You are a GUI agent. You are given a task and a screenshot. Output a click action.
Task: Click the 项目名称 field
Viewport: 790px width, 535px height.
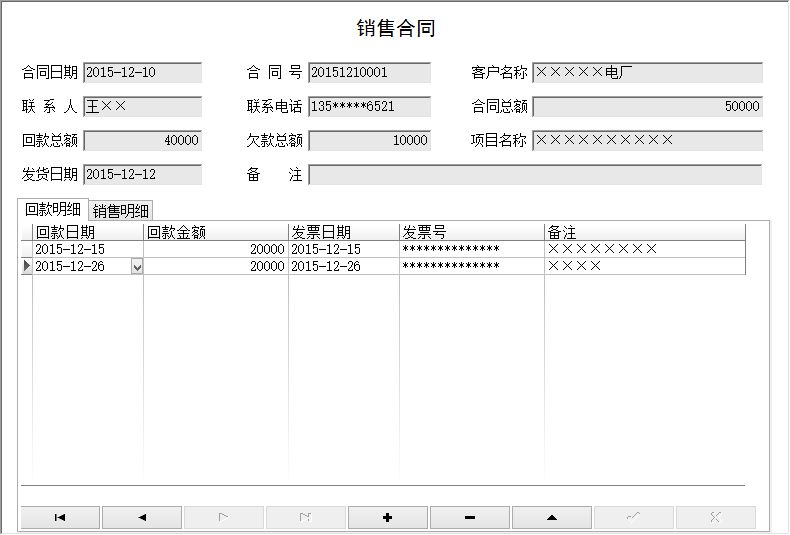point(647,141)
